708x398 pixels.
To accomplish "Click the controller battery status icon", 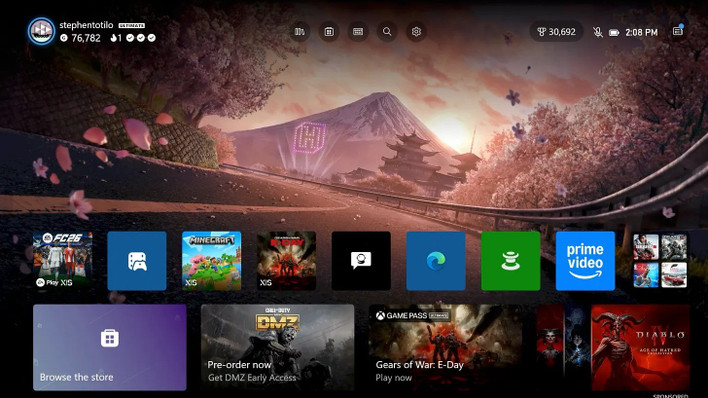I will (614, 33).
